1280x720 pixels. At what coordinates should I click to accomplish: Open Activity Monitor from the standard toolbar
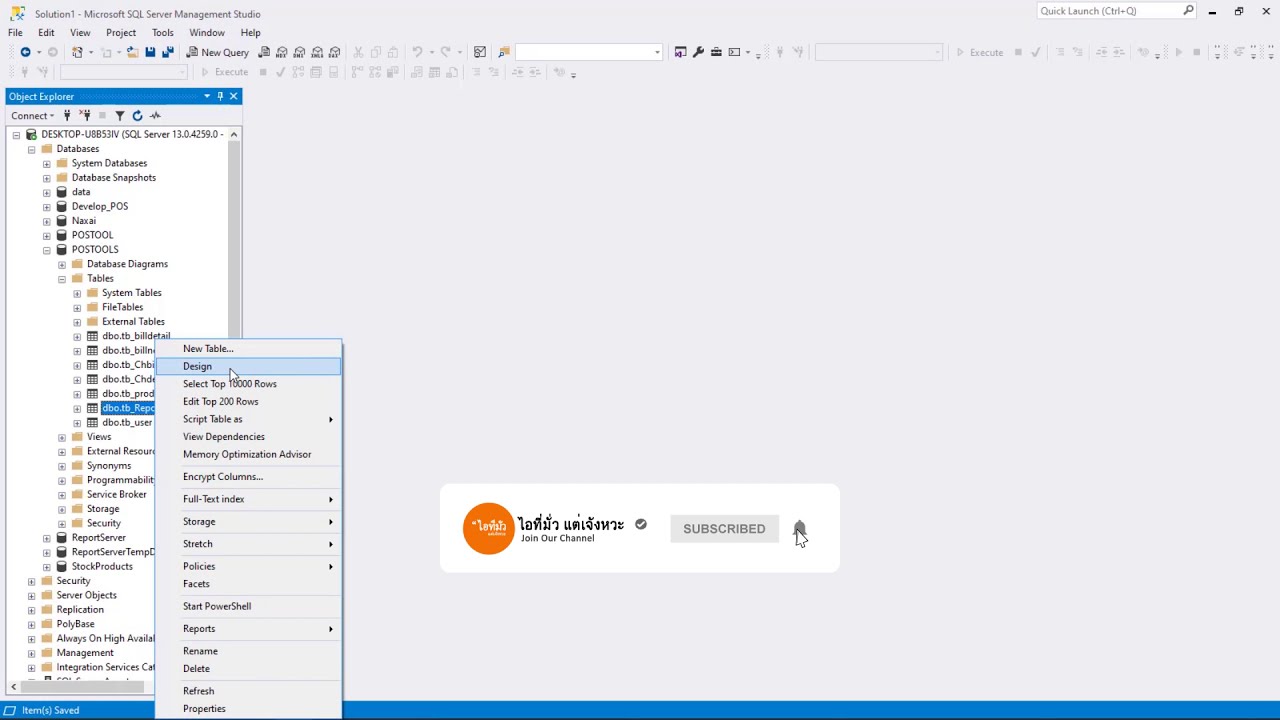pyautogui.click(x=480, y=52)
